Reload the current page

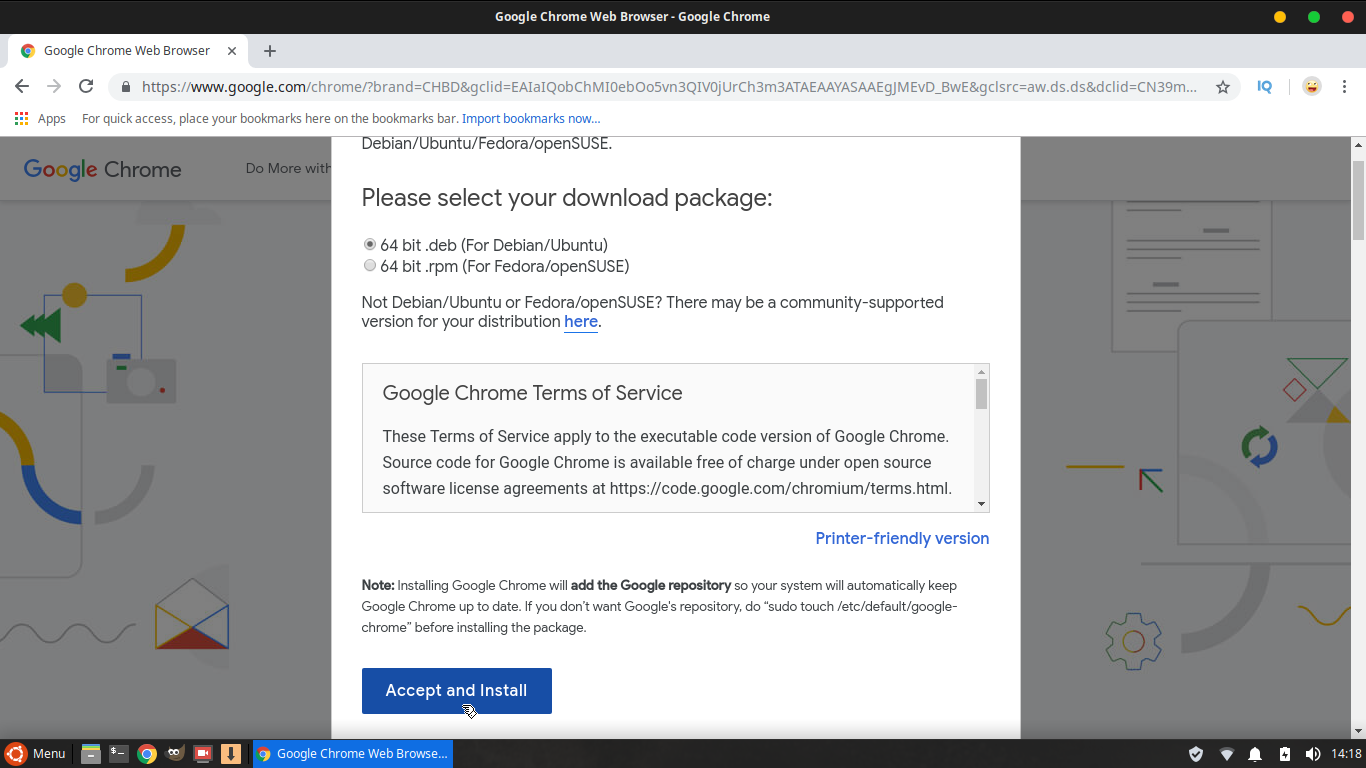pos(86,87)
